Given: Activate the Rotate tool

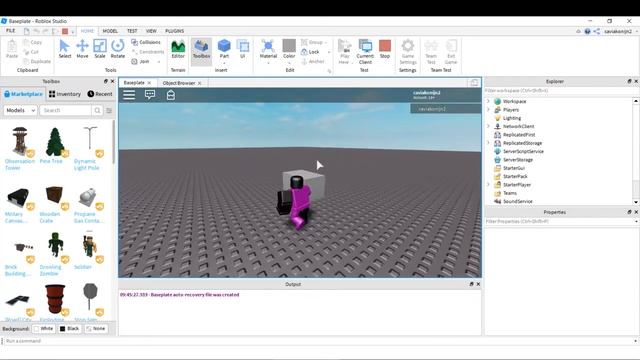Looking at the screenshot, I should (118, 49).
